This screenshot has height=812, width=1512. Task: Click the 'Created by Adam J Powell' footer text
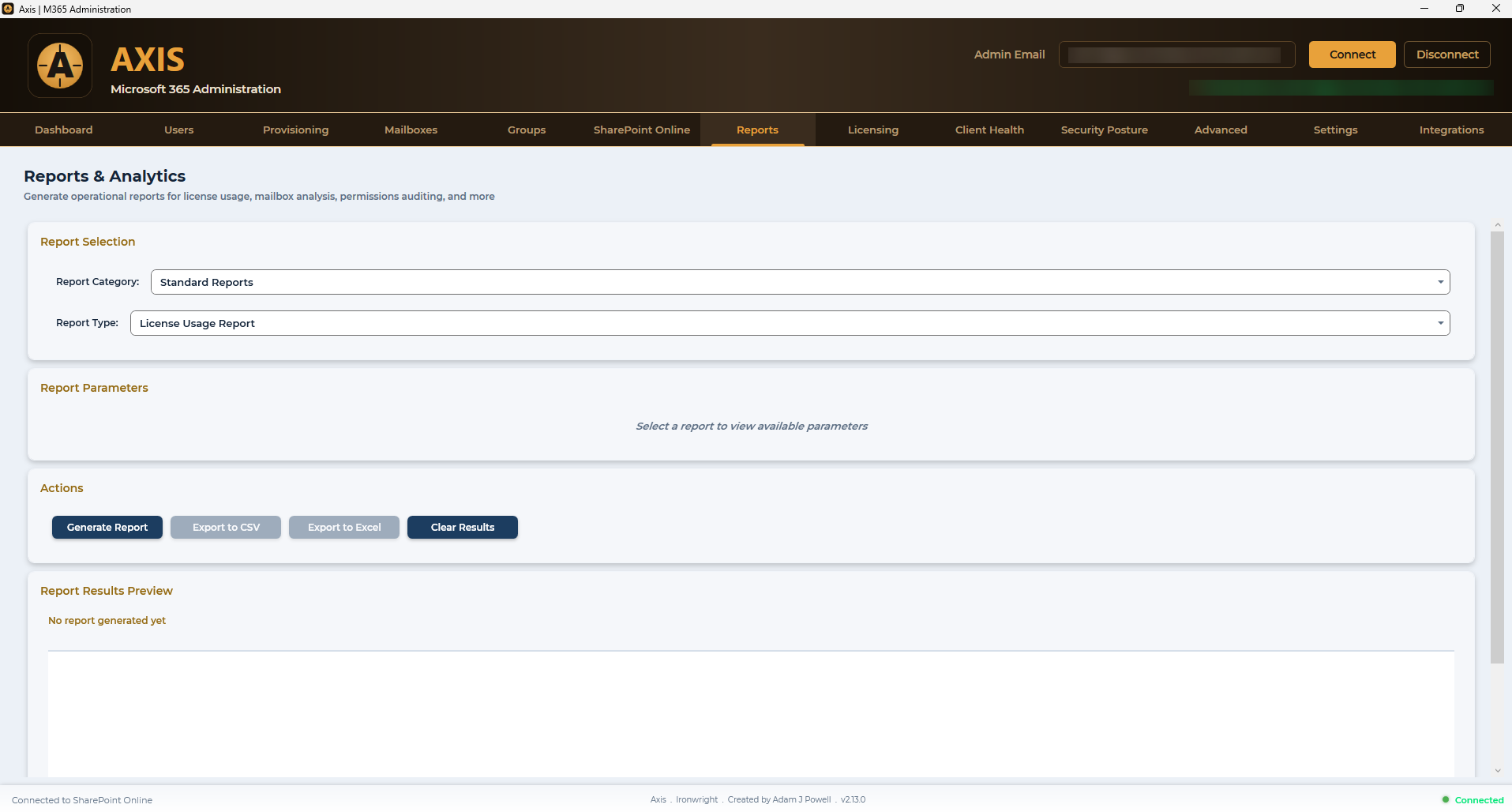[x=779, y=799]
